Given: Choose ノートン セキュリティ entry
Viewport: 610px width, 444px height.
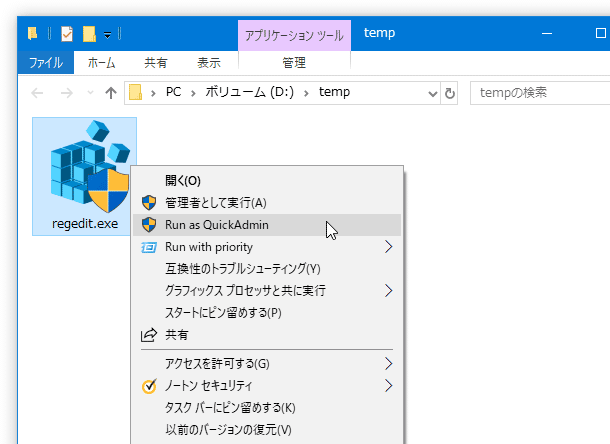Looking at the screenshot, I should pos(267,386).
